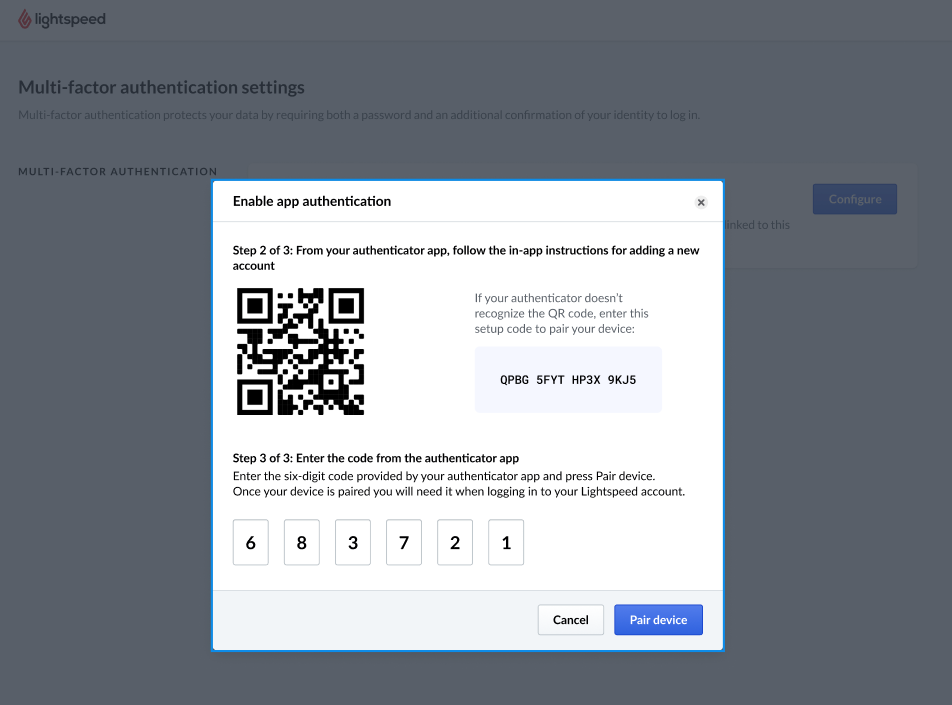The image size is (952, 705).
Task: Select the second code digit box containing 8
Action: (302, 542)
